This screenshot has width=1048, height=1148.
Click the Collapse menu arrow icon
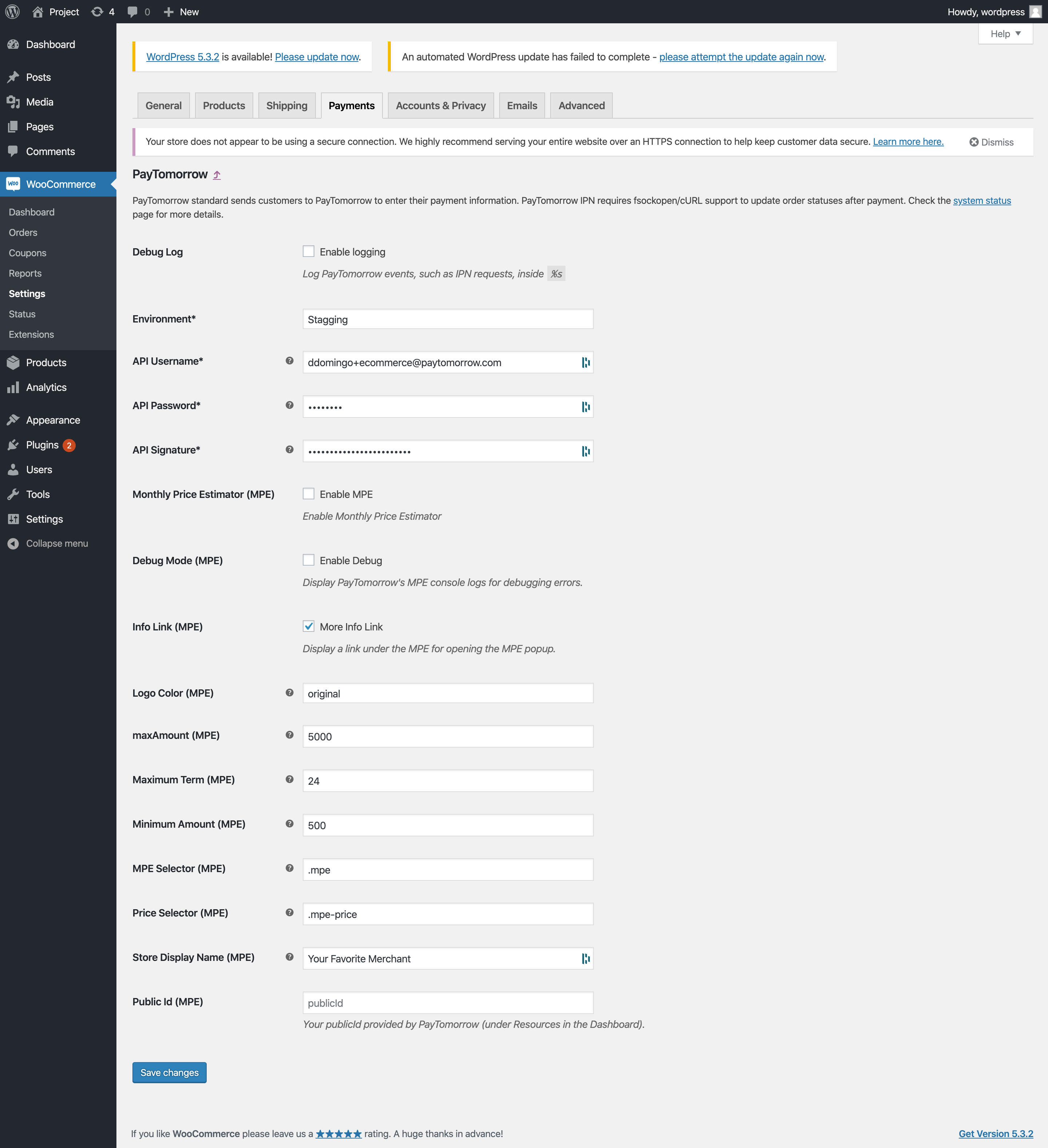[x=13, y=543]
